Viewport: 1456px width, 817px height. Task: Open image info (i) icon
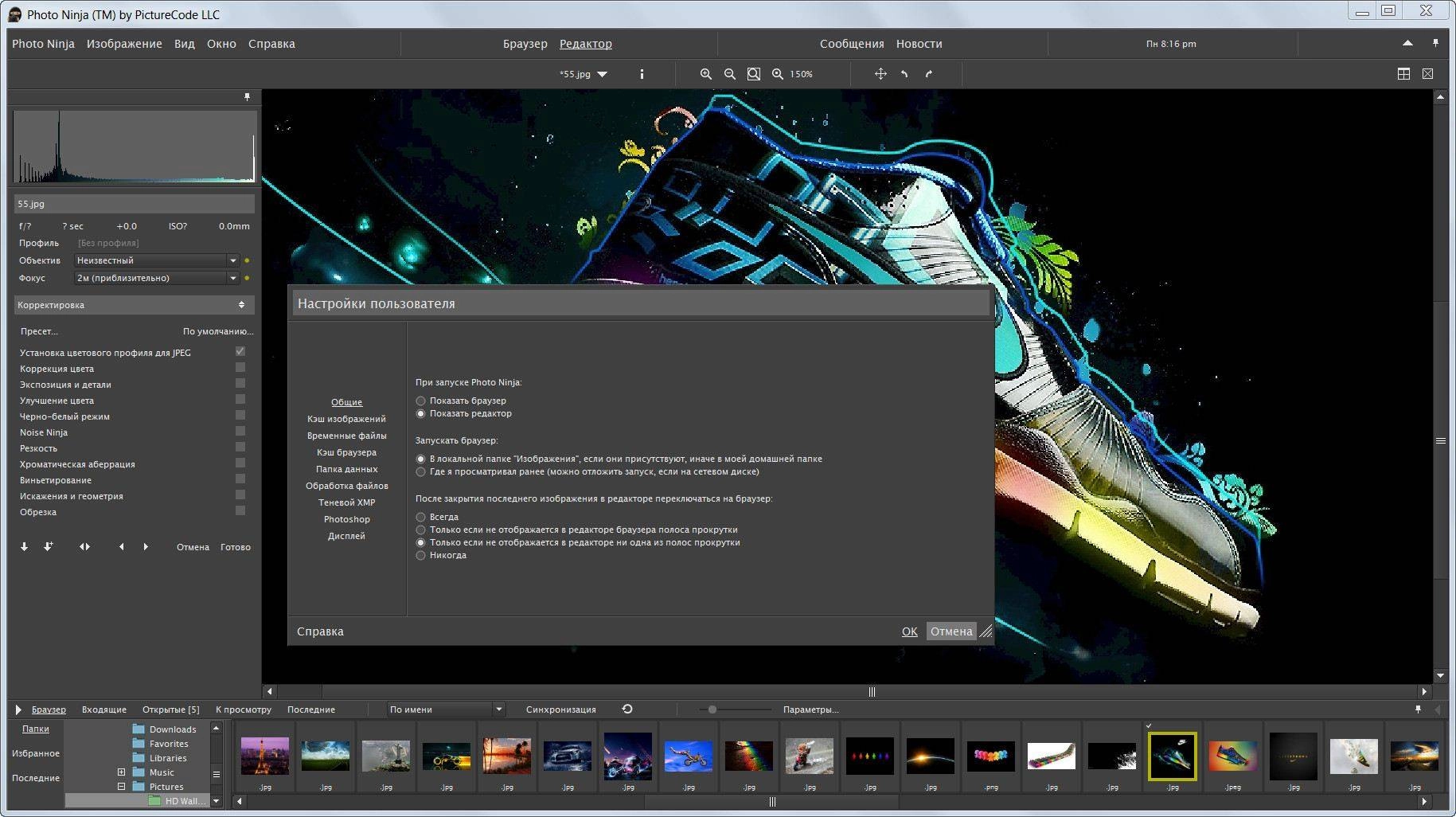tap(642, 74)
